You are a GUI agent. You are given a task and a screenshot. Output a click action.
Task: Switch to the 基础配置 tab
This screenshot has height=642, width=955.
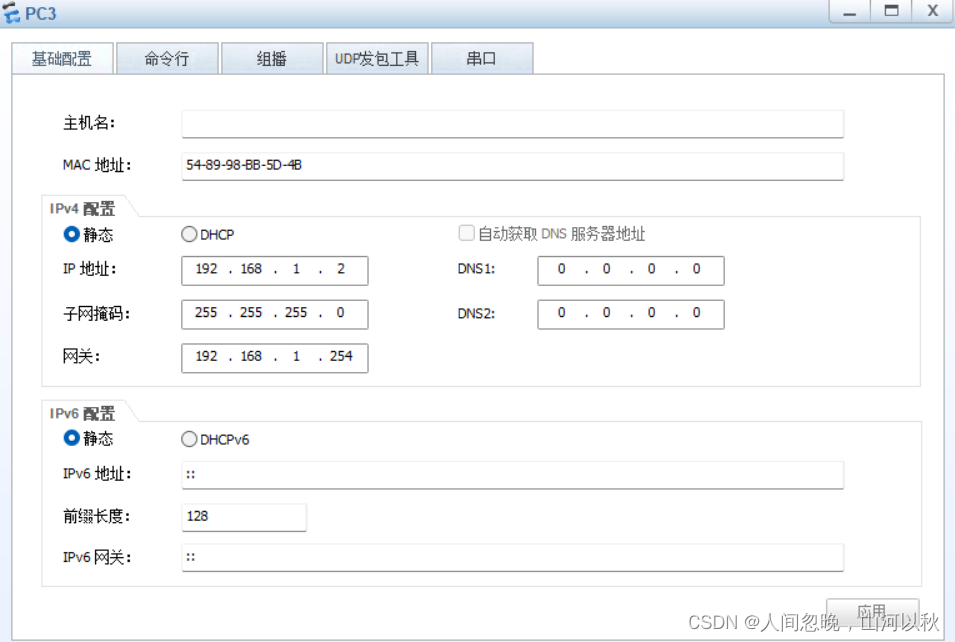pos(62,59)
